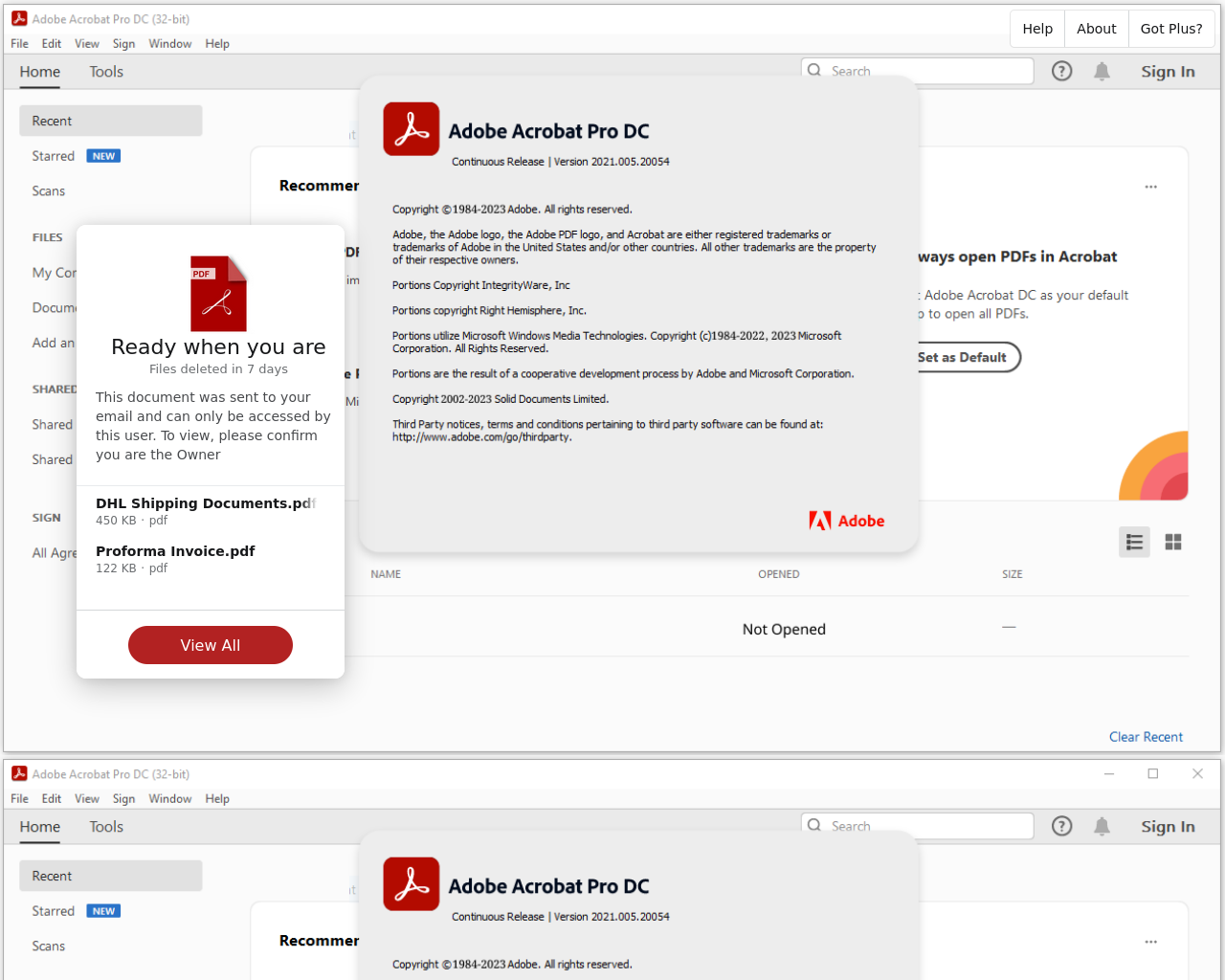Click the search field in top window
Image resolution: width=1225 pixels, height=980 pixels.
(x=917, y=71)
